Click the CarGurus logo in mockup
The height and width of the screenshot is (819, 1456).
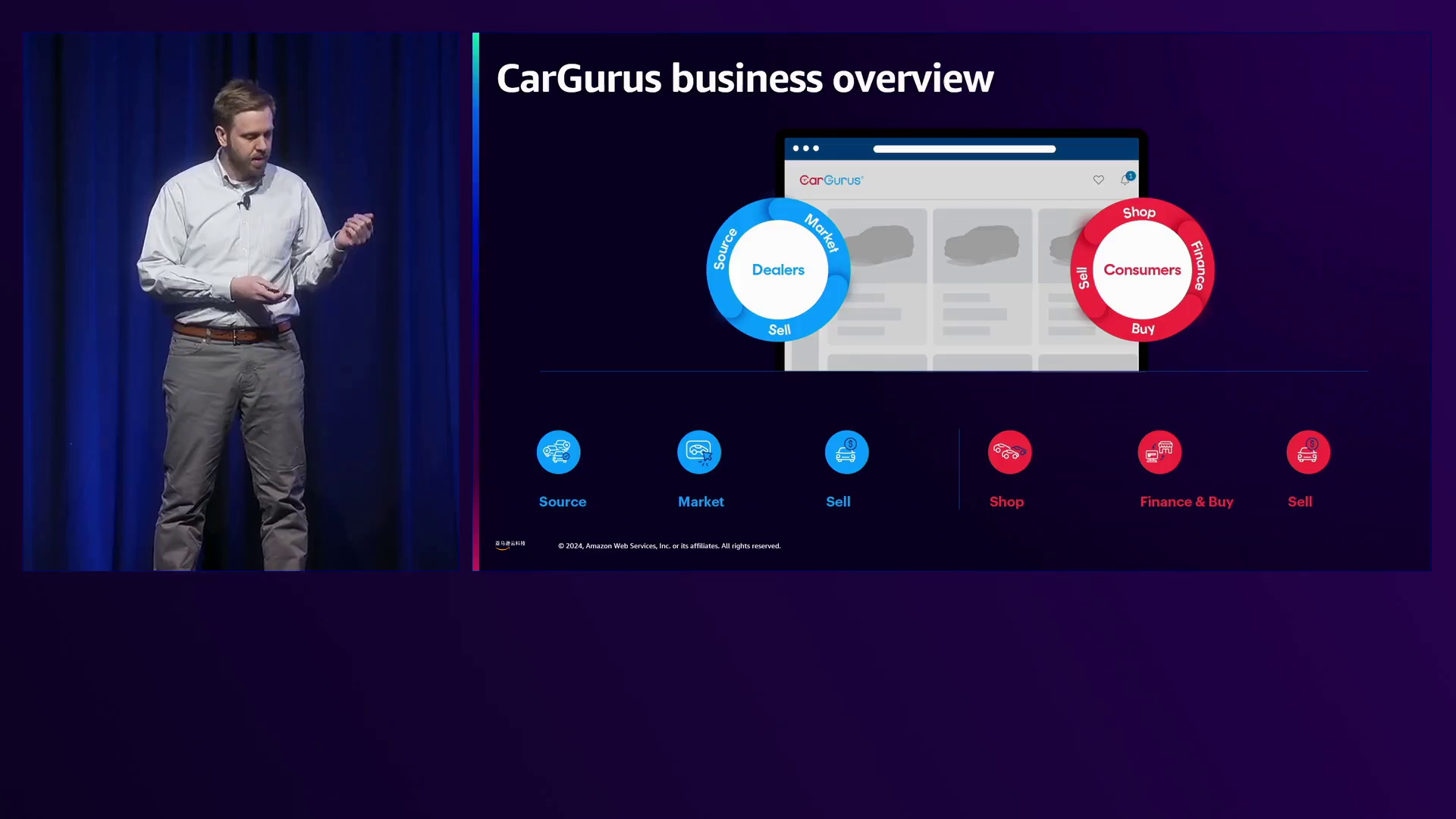coord(831,180)
